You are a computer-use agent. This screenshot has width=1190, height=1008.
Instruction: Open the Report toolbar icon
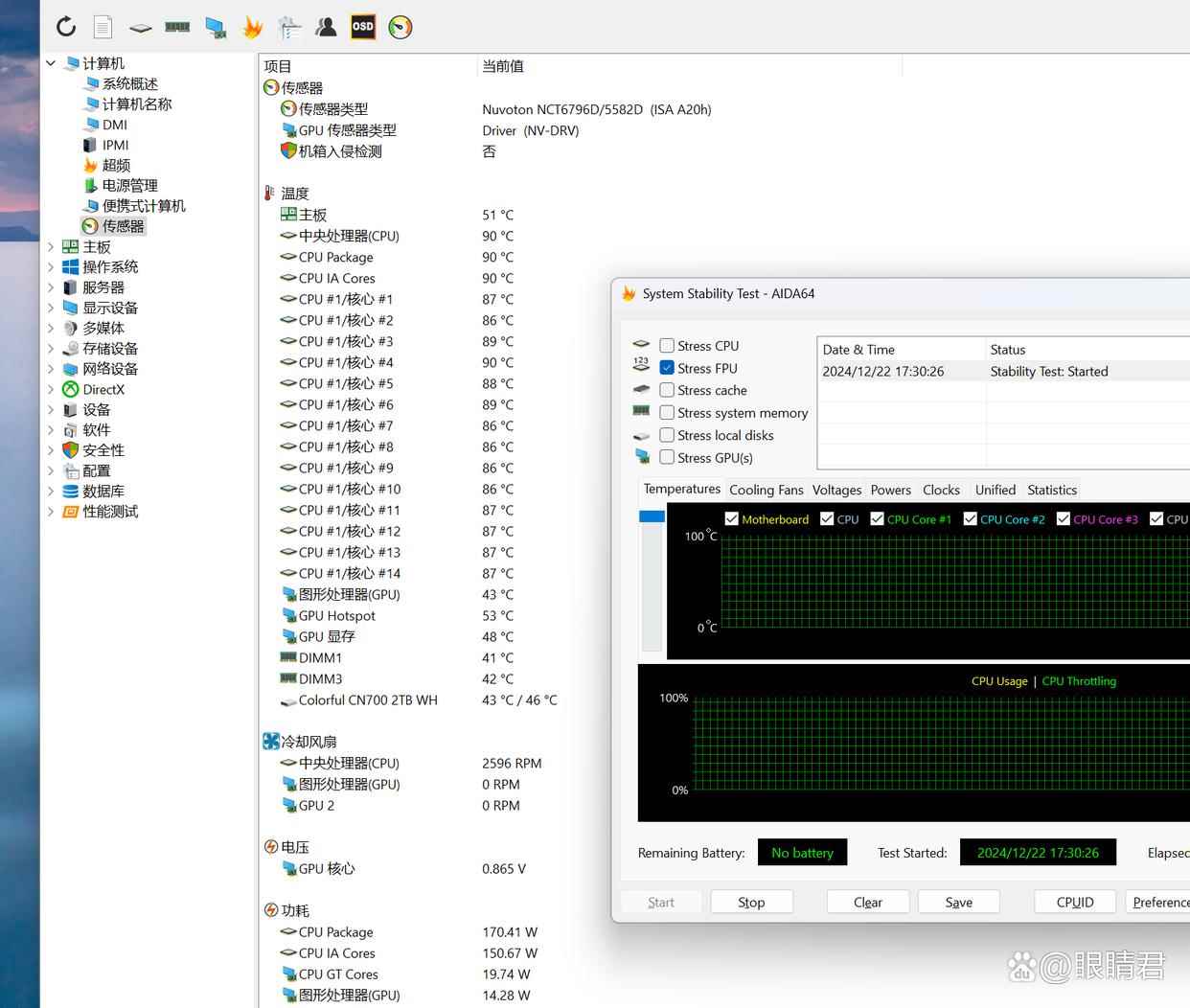click(x=103, y=27)
